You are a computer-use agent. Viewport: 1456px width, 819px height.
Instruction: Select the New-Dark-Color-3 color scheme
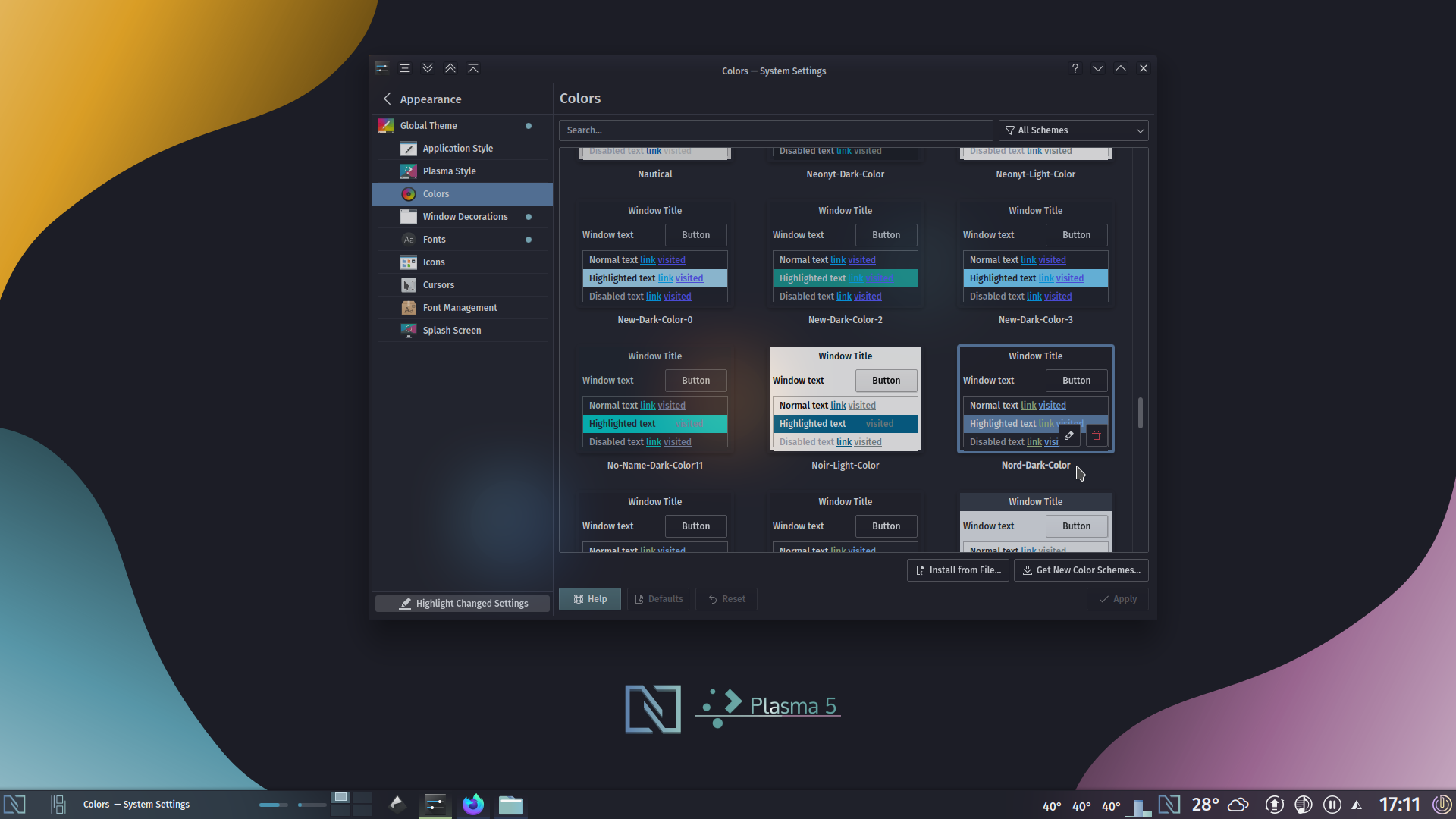pyautogui.click(x=1036, y=253)
